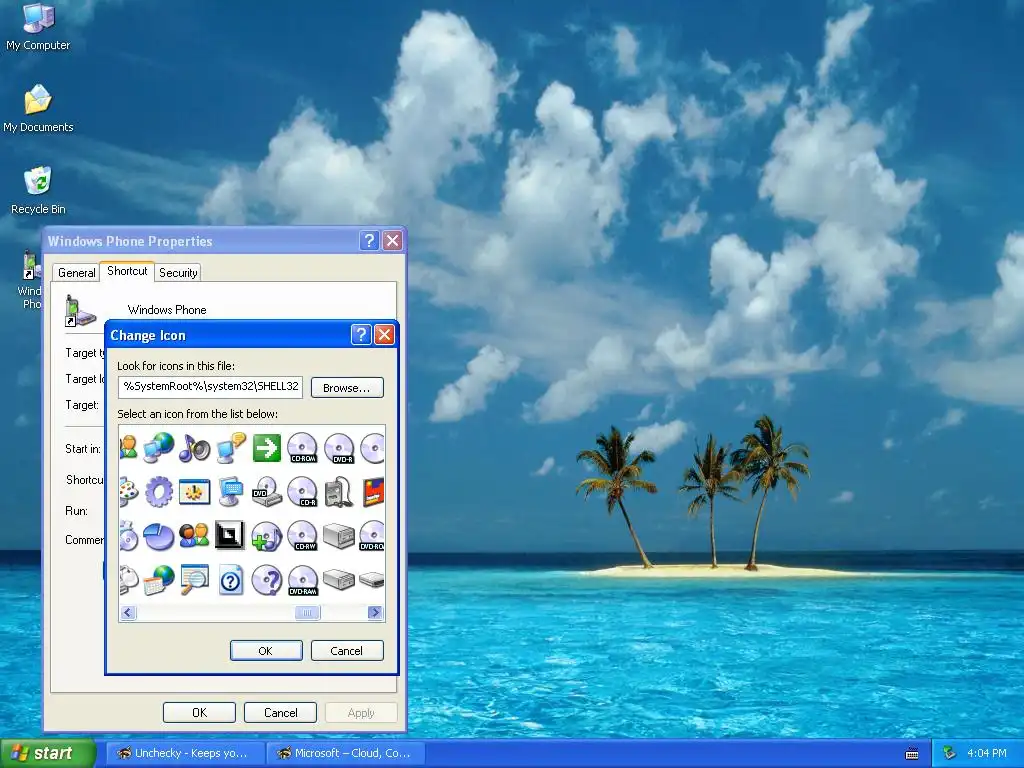Click help button in Properties title bar
Viewport: 1024px width, 768px height.
369,241
